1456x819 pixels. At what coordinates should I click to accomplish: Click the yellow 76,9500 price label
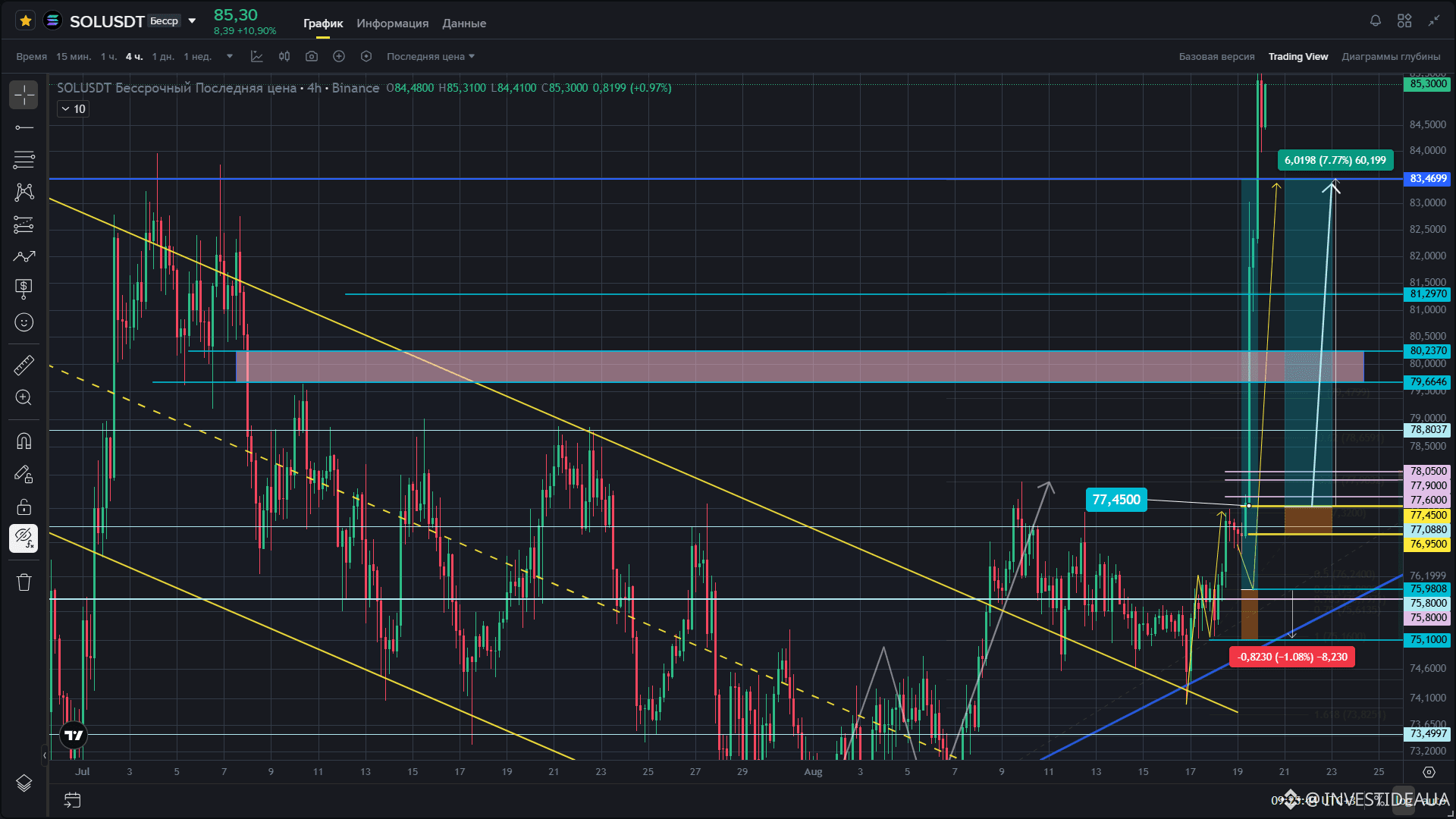click(1428, 544)
